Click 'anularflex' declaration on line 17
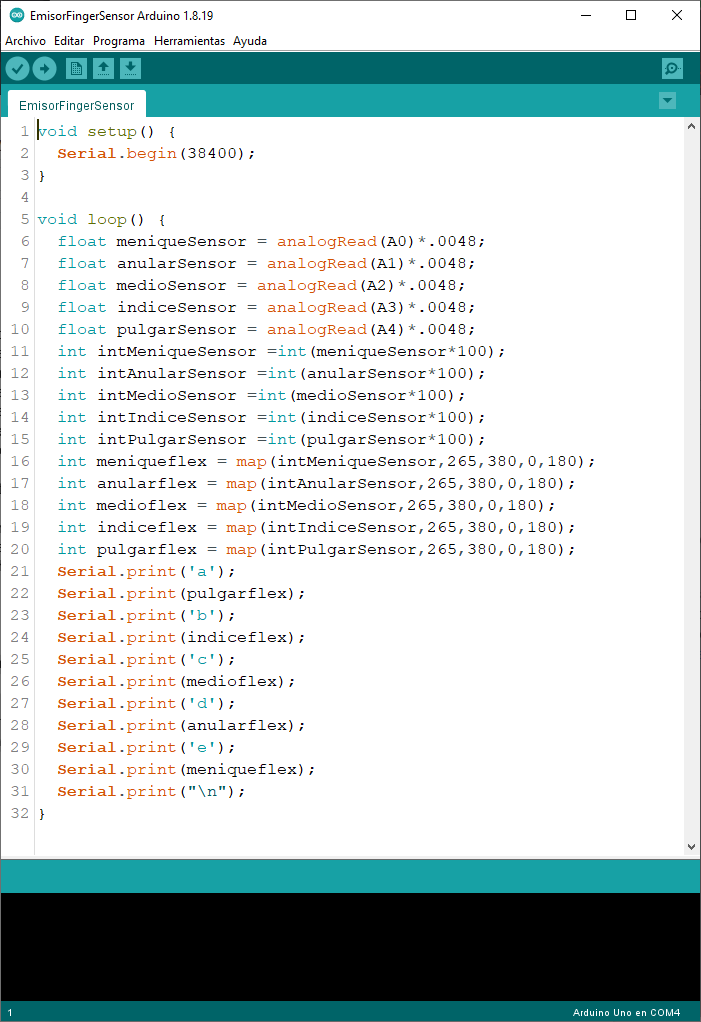The width and height of the screenshot is (701, 1022). click(147, 484)
